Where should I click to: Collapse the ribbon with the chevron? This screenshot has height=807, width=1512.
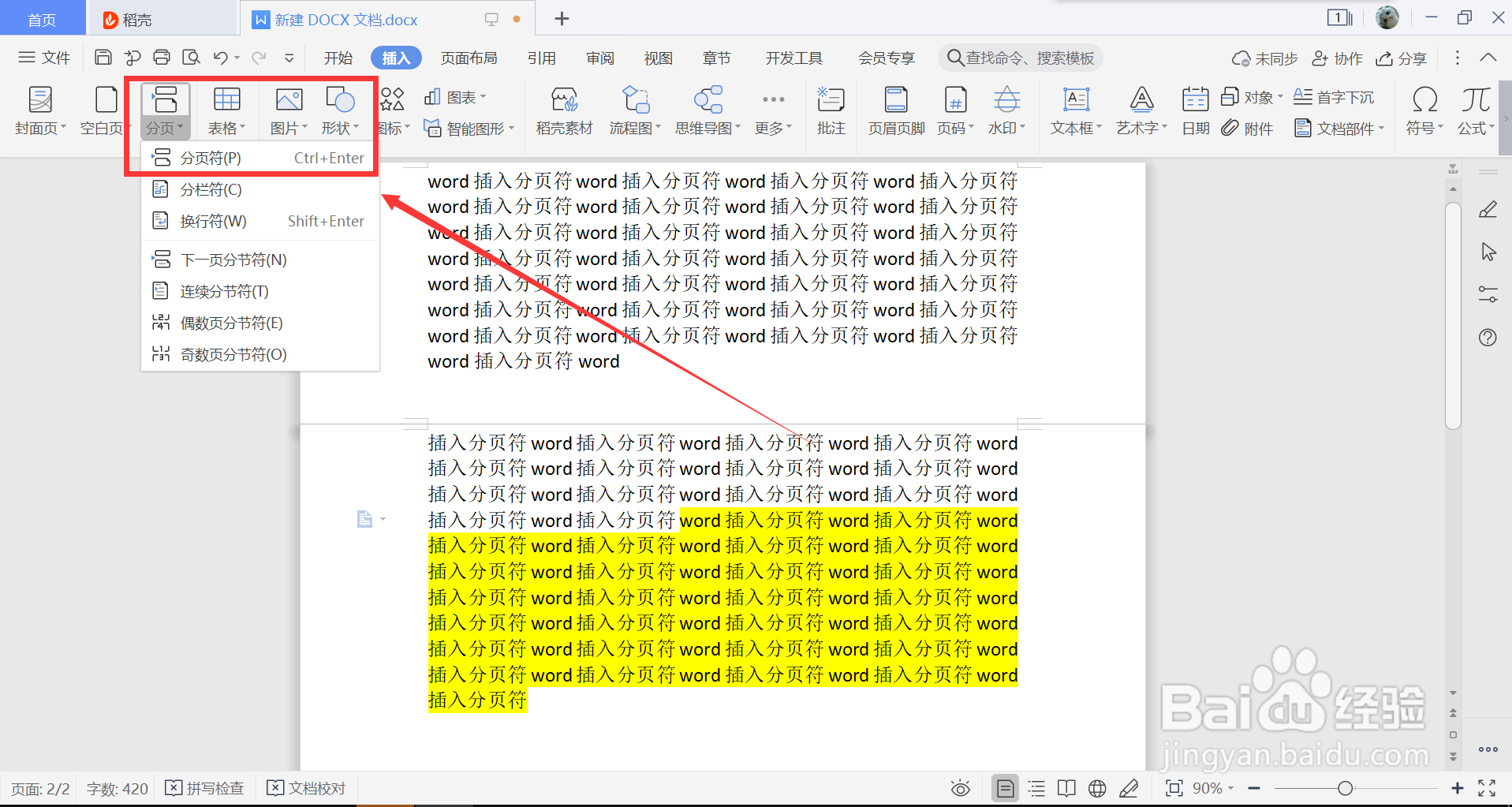[1488, 58]
